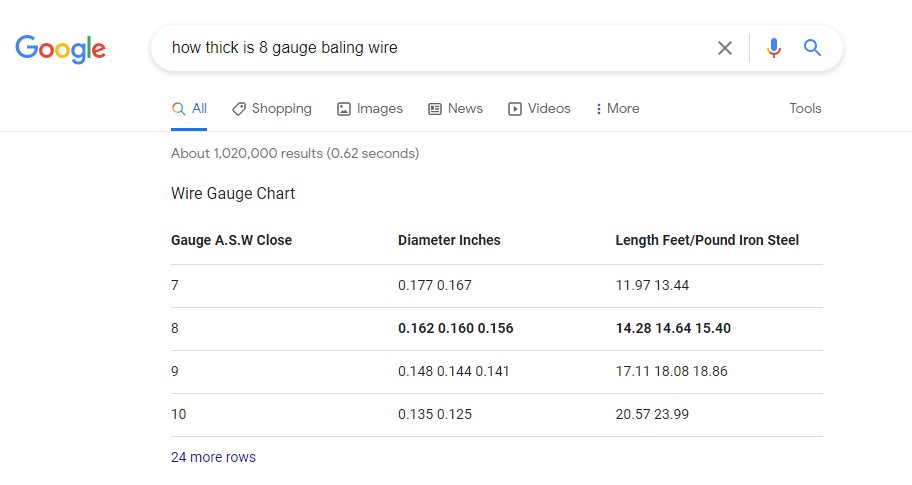912x485 pixels.
Task: Select the gauge 8 diameter values cell
Action: click(455, 328)
